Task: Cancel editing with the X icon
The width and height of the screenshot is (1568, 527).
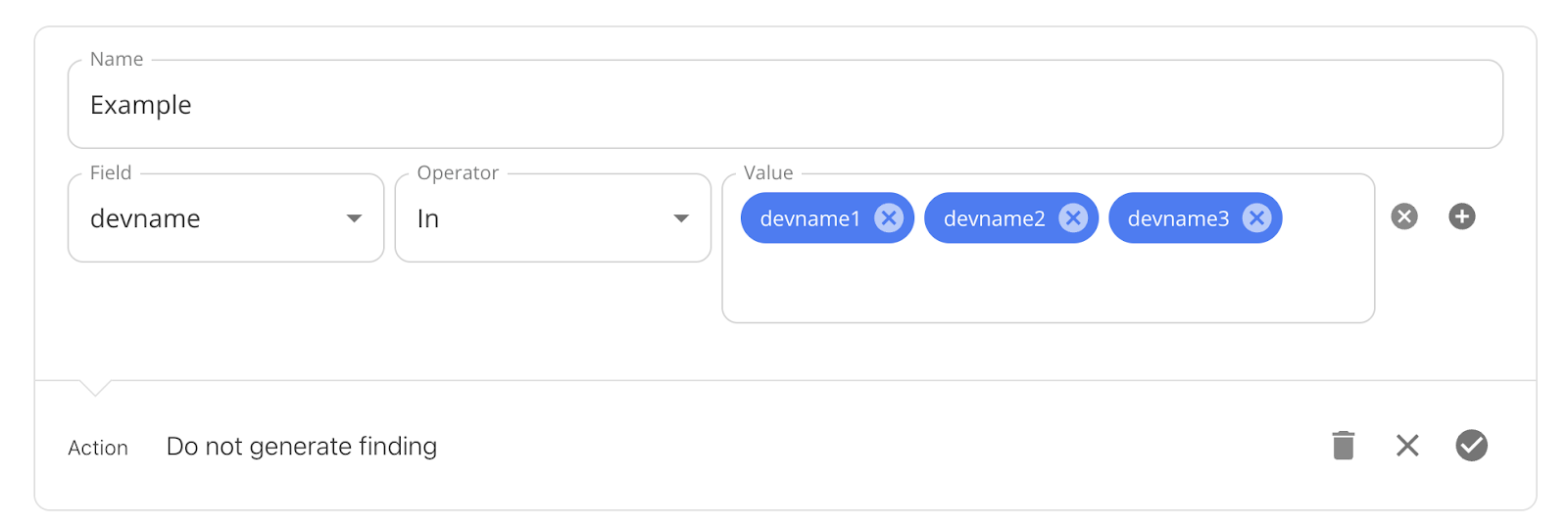Action: [x=1407, y=446]
